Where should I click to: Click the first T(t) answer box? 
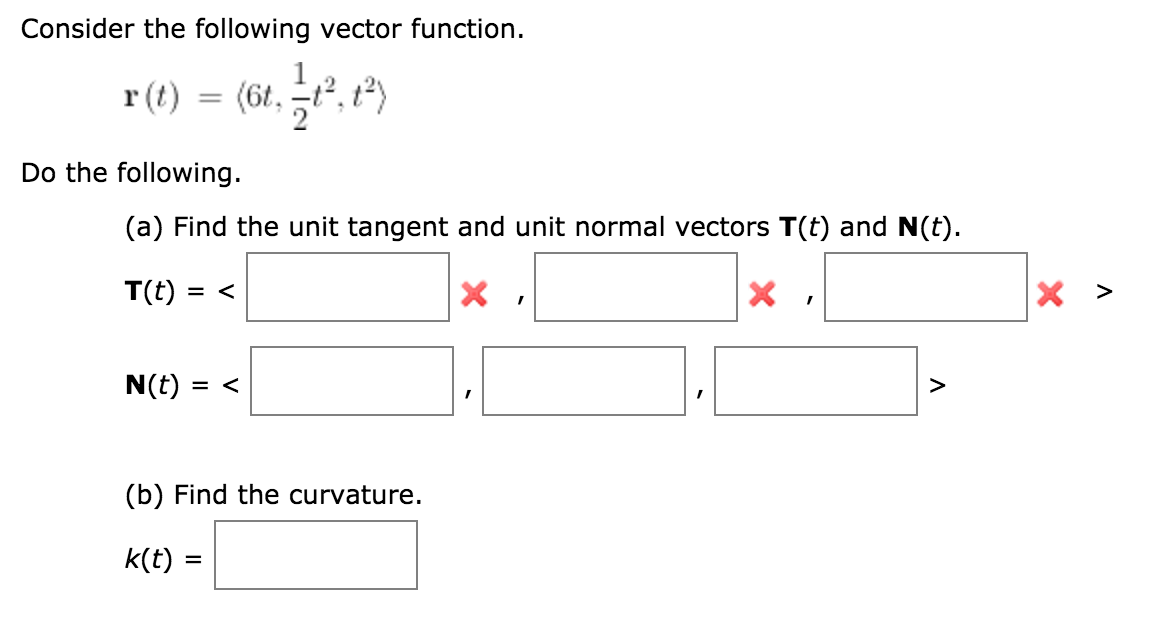coord(349,287)
